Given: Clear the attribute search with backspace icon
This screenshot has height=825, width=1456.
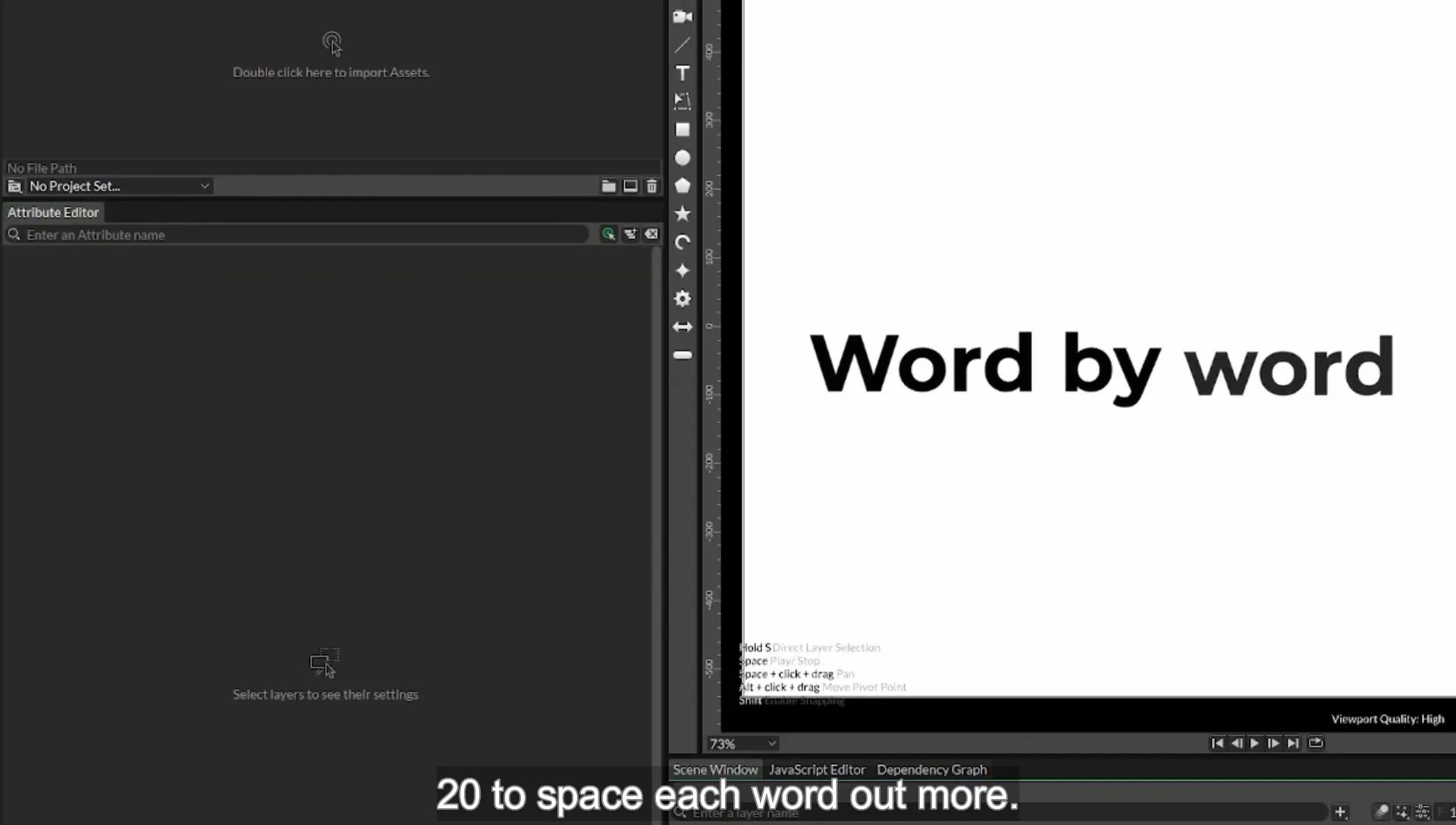Looking at the screenshot, I should [651, 234].
